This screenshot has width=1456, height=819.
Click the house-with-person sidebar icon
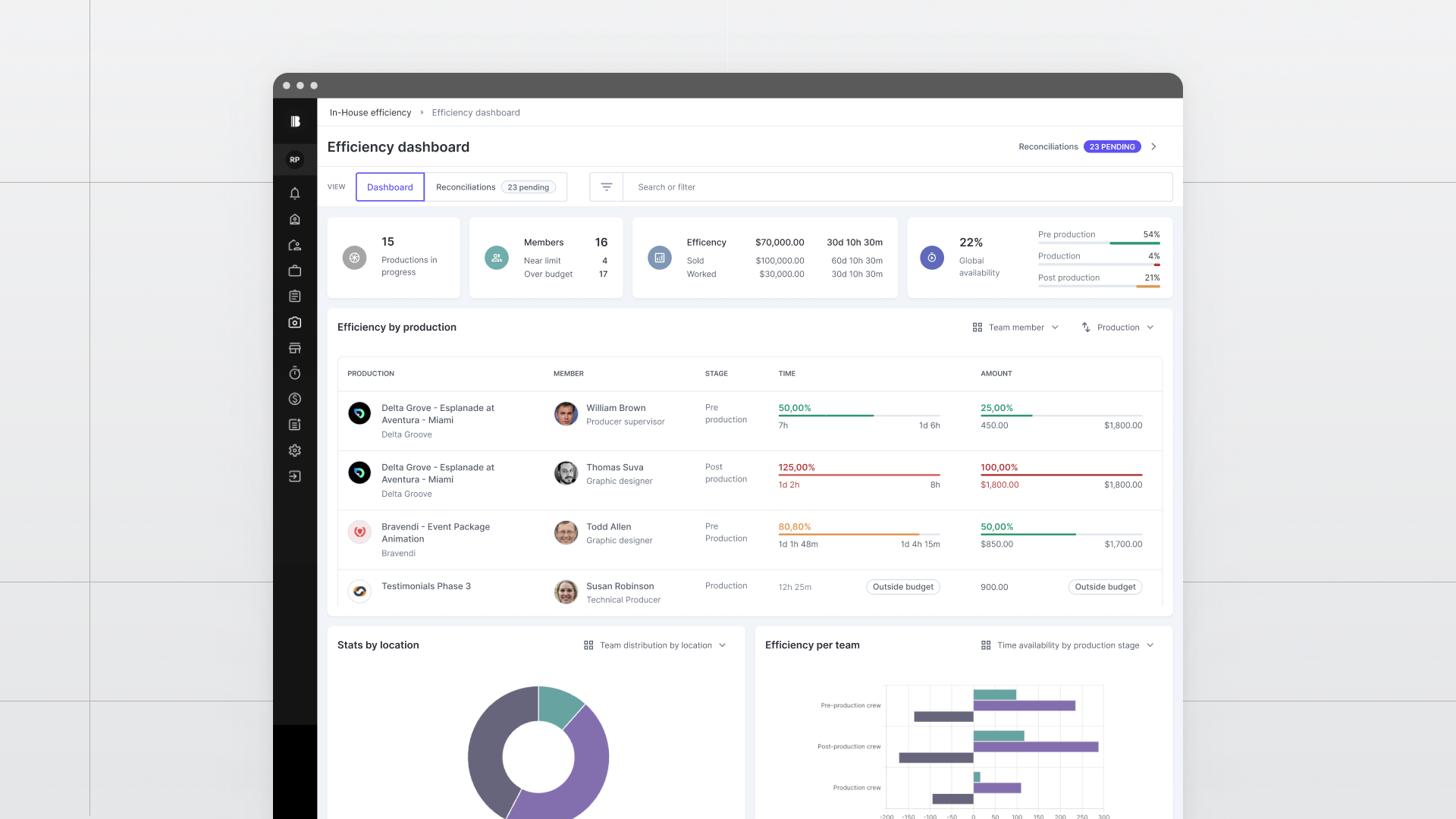(295, 219)
